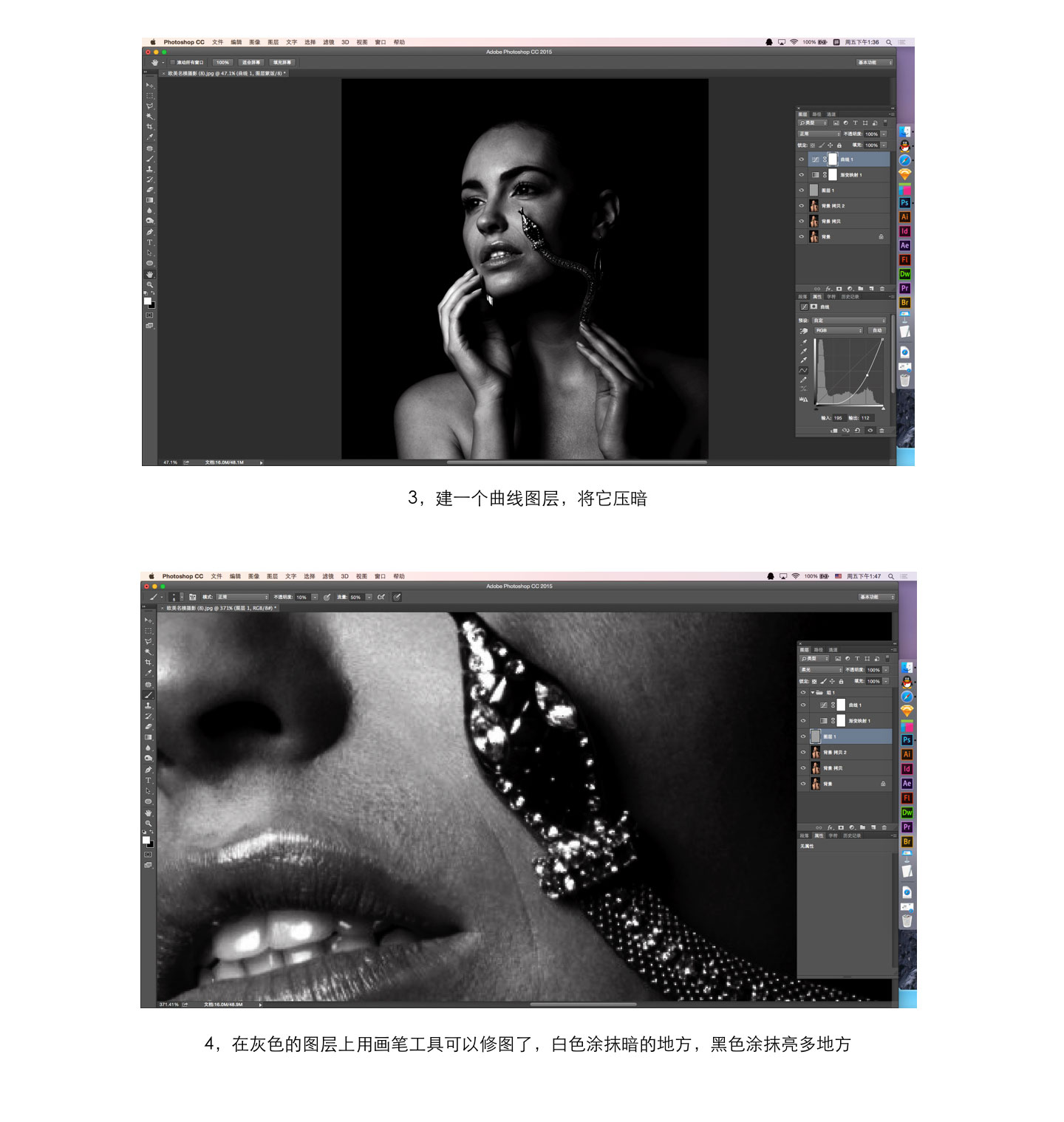Open the 预设 preset dropdown in Curves panel
The image size is (1064, 1122).
click(849, 321)
